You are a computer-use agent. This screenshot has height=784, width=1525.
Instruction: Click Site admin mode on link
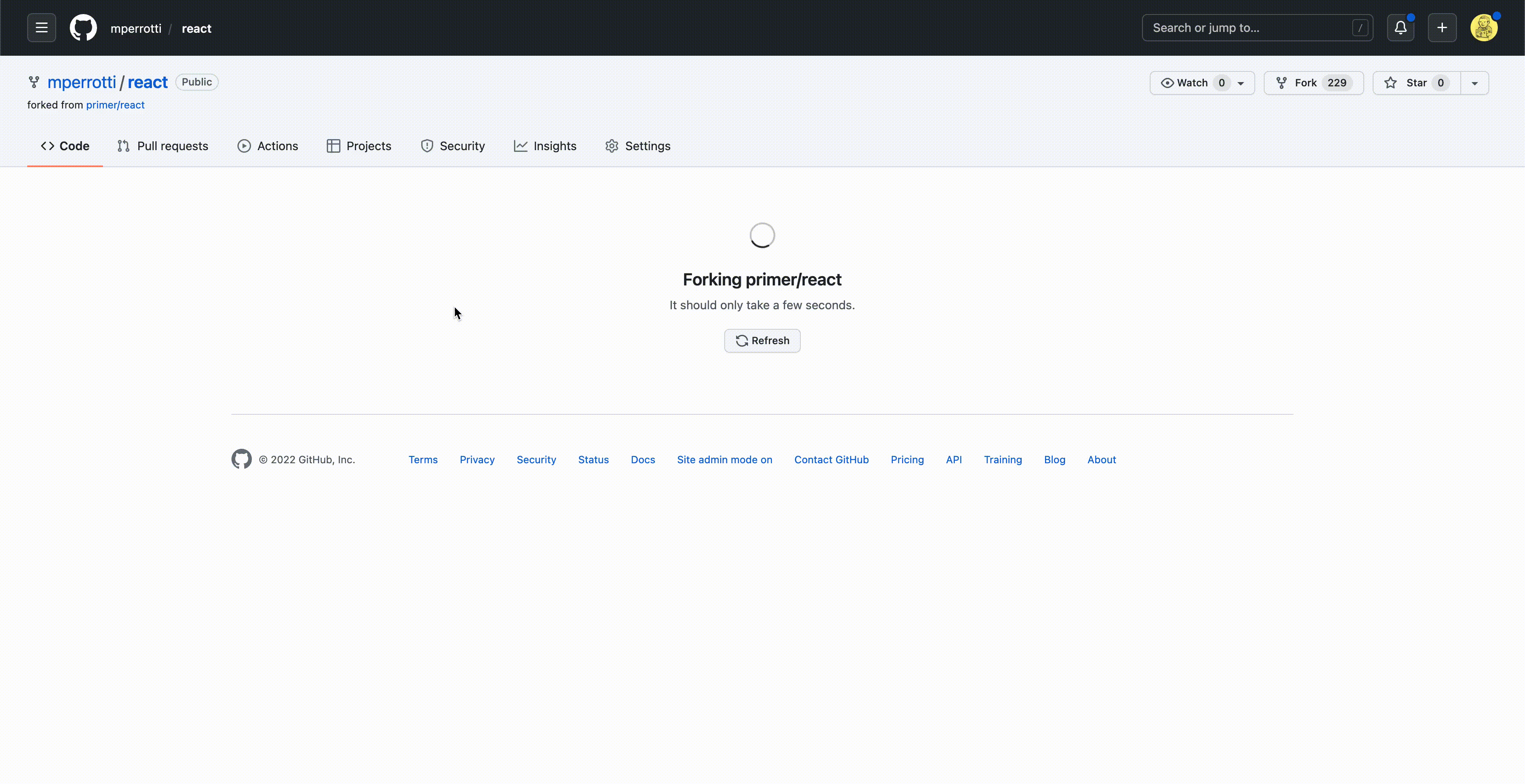(x=725, y=460)
